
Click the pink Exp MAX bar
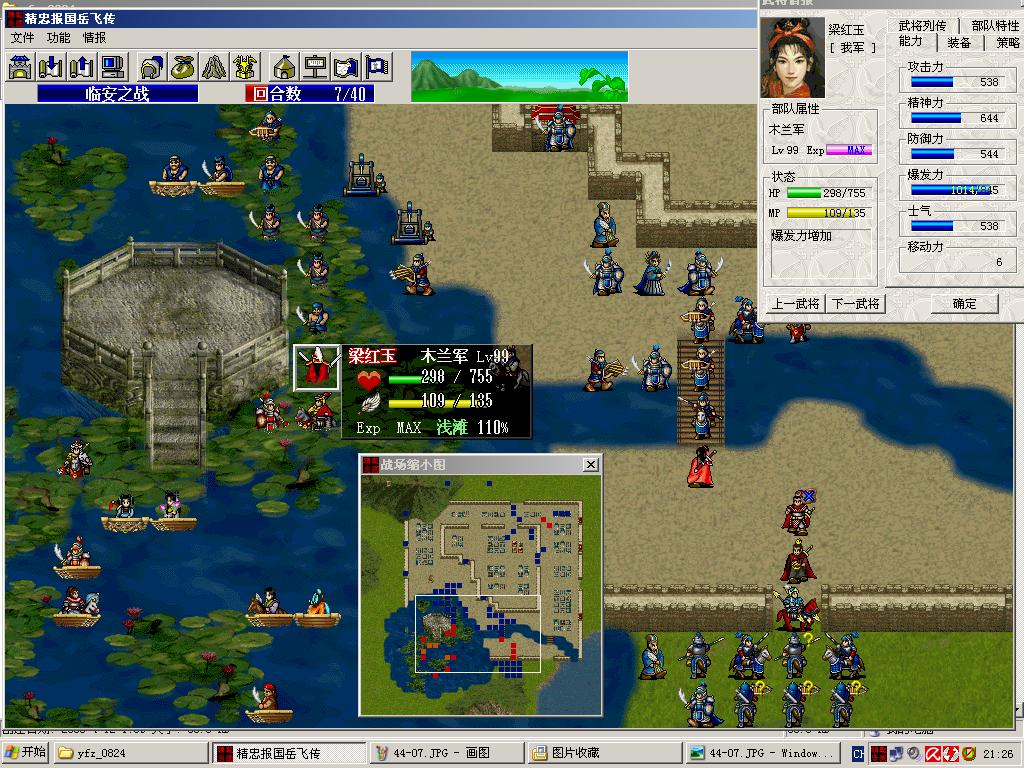coord(850,150)
